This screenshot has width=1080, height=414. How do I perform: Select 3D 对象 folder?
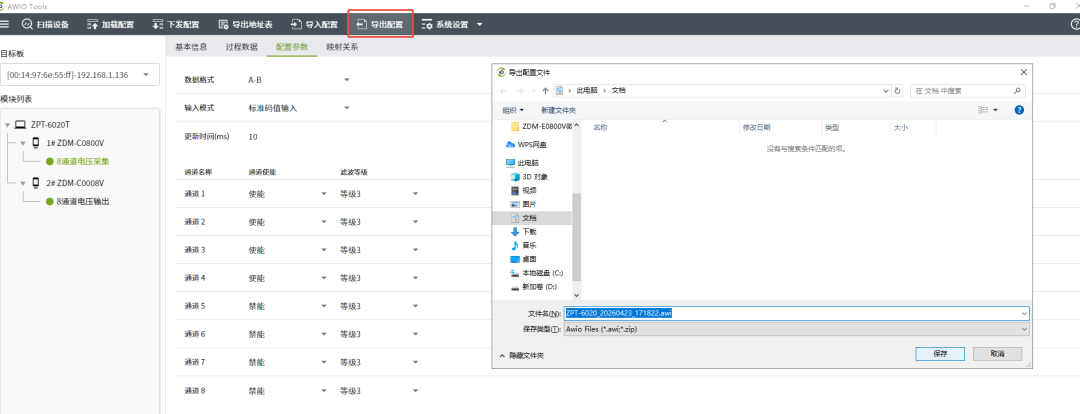coord(529,177)
